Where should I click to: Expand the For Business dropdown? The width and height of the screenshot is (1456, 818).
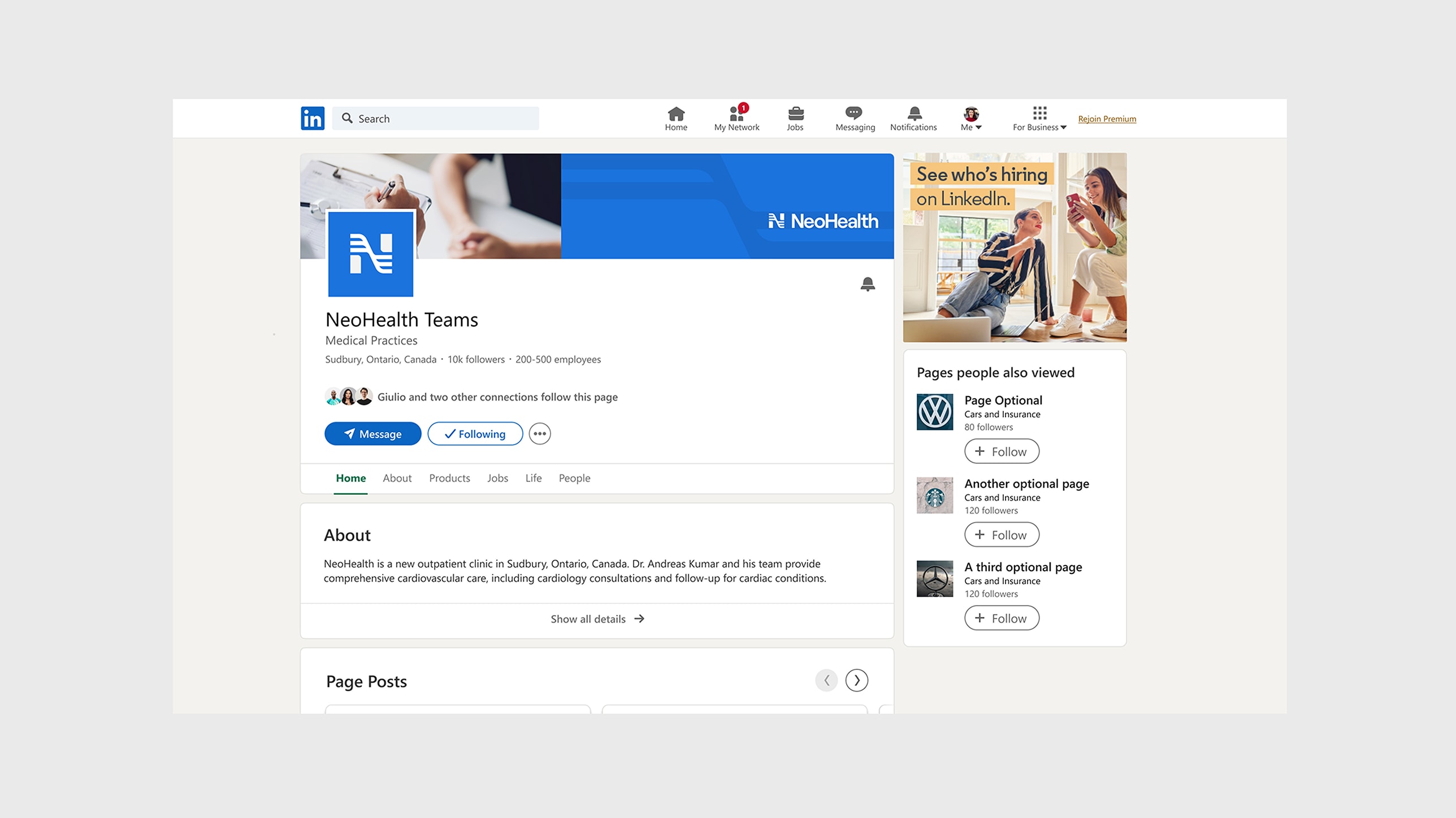[1039, 119]
